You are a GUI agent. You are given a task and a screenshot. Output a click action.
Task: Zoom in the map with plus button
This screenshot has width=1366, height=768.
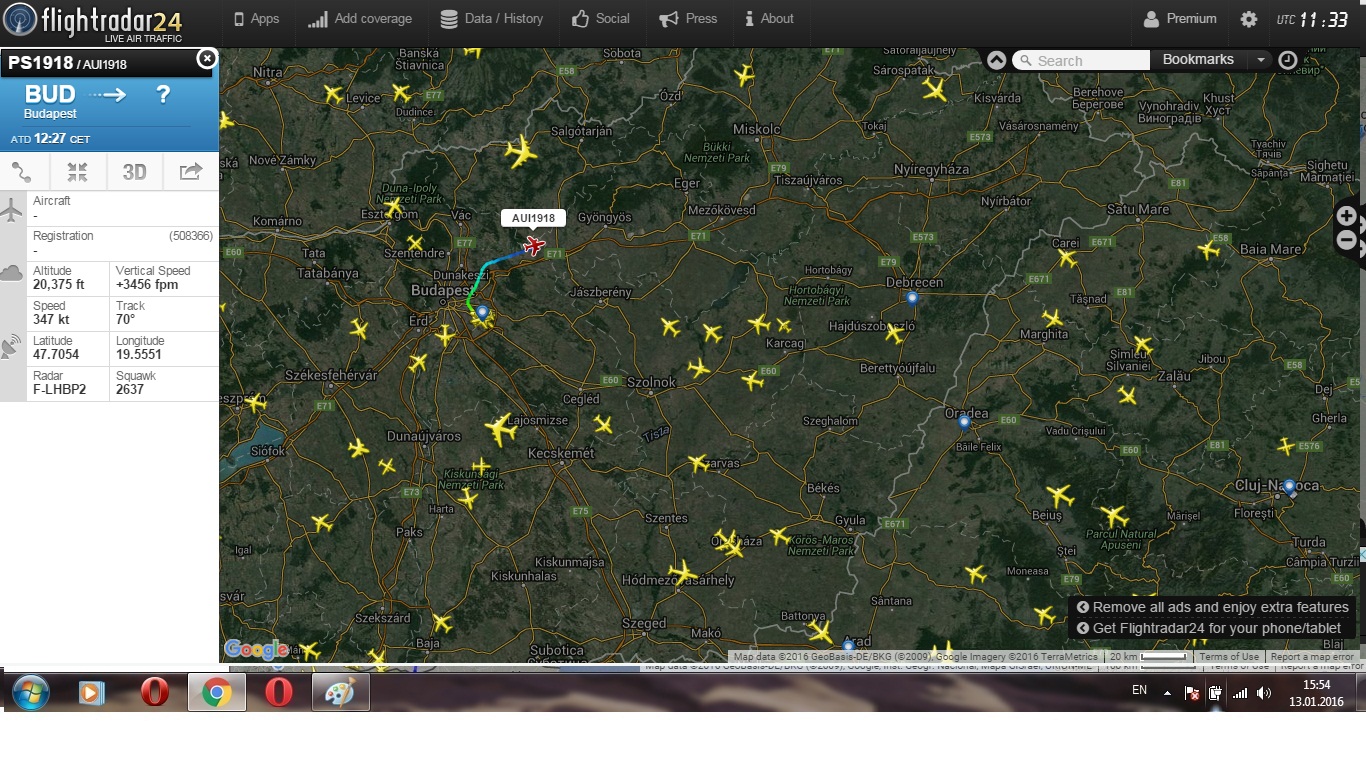[x=1347, y=216]
